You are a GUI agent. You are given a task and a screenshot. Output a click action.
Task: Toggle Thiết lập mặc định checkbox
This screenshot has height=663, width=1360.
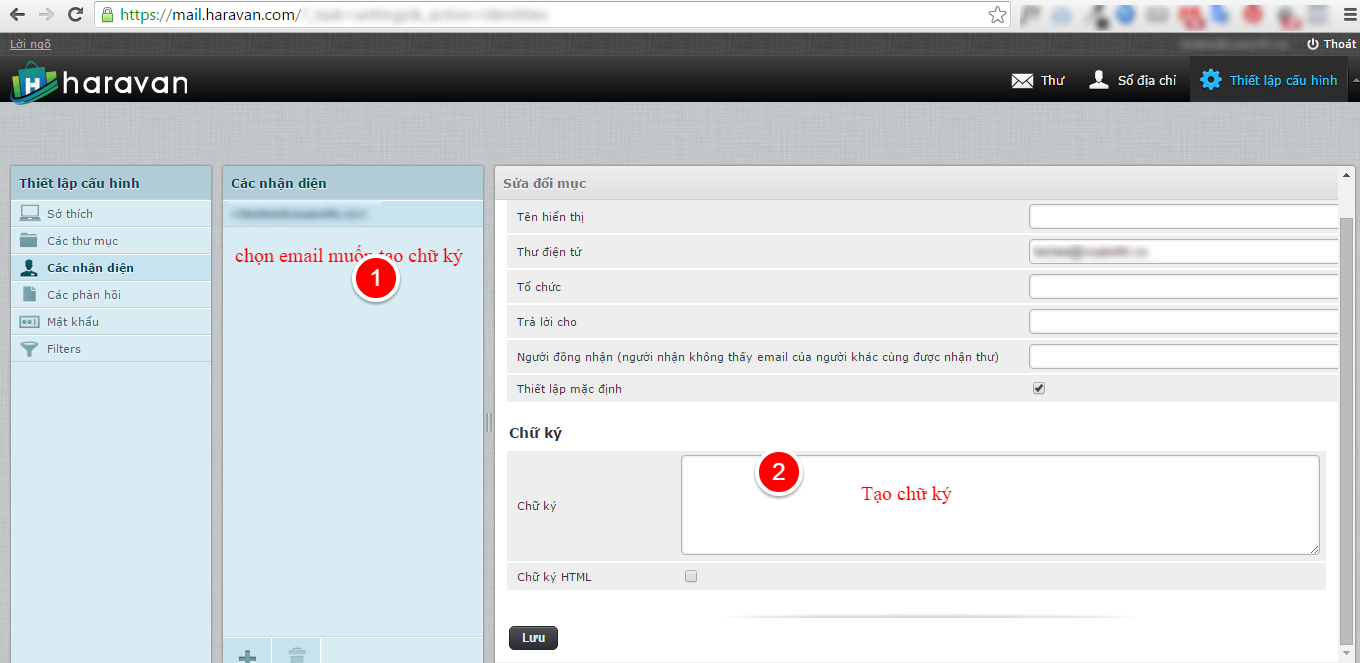pos(1039,388)
